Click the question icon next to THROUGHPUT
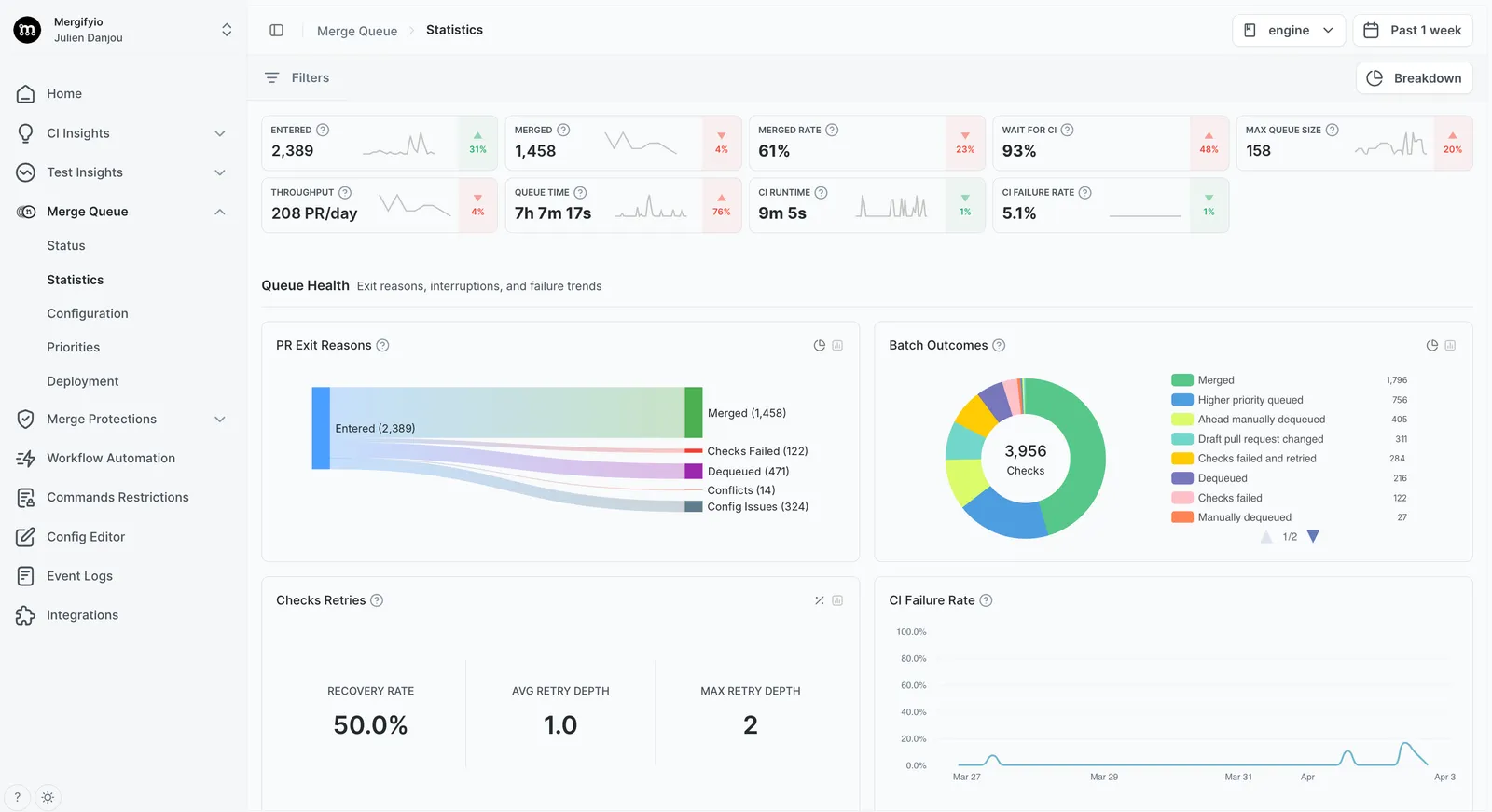 [x=345, y=192]
